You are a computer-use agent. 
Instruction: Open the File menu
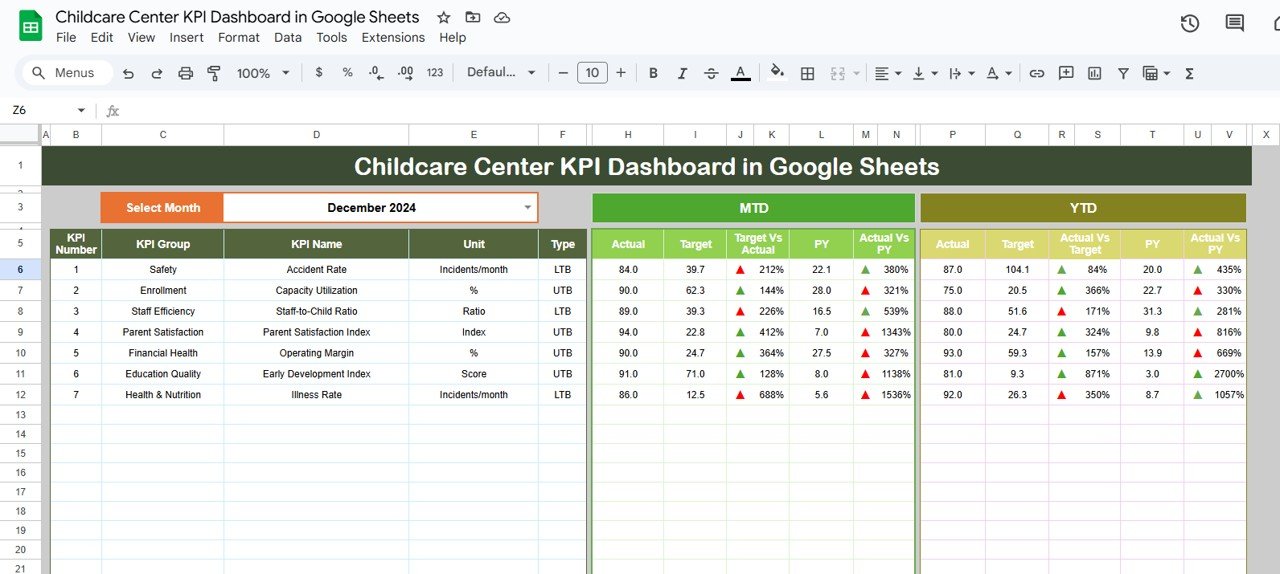point(66,38)
